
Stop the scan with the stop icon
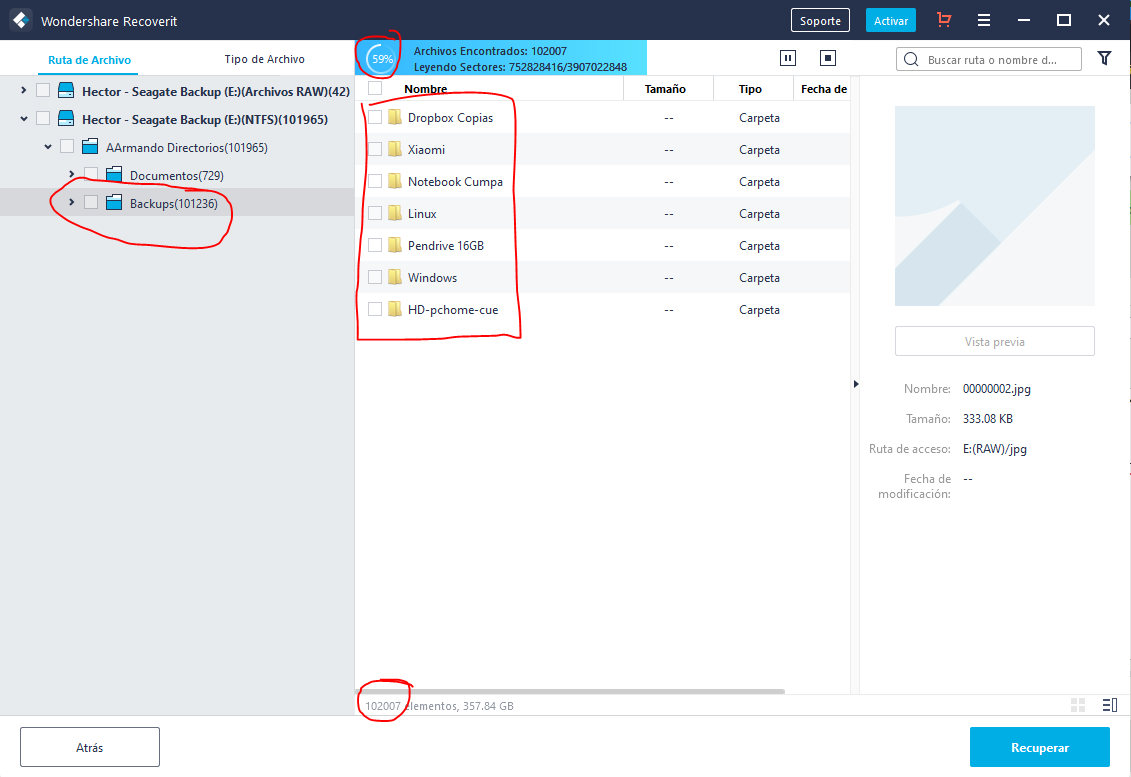[828, 58]
